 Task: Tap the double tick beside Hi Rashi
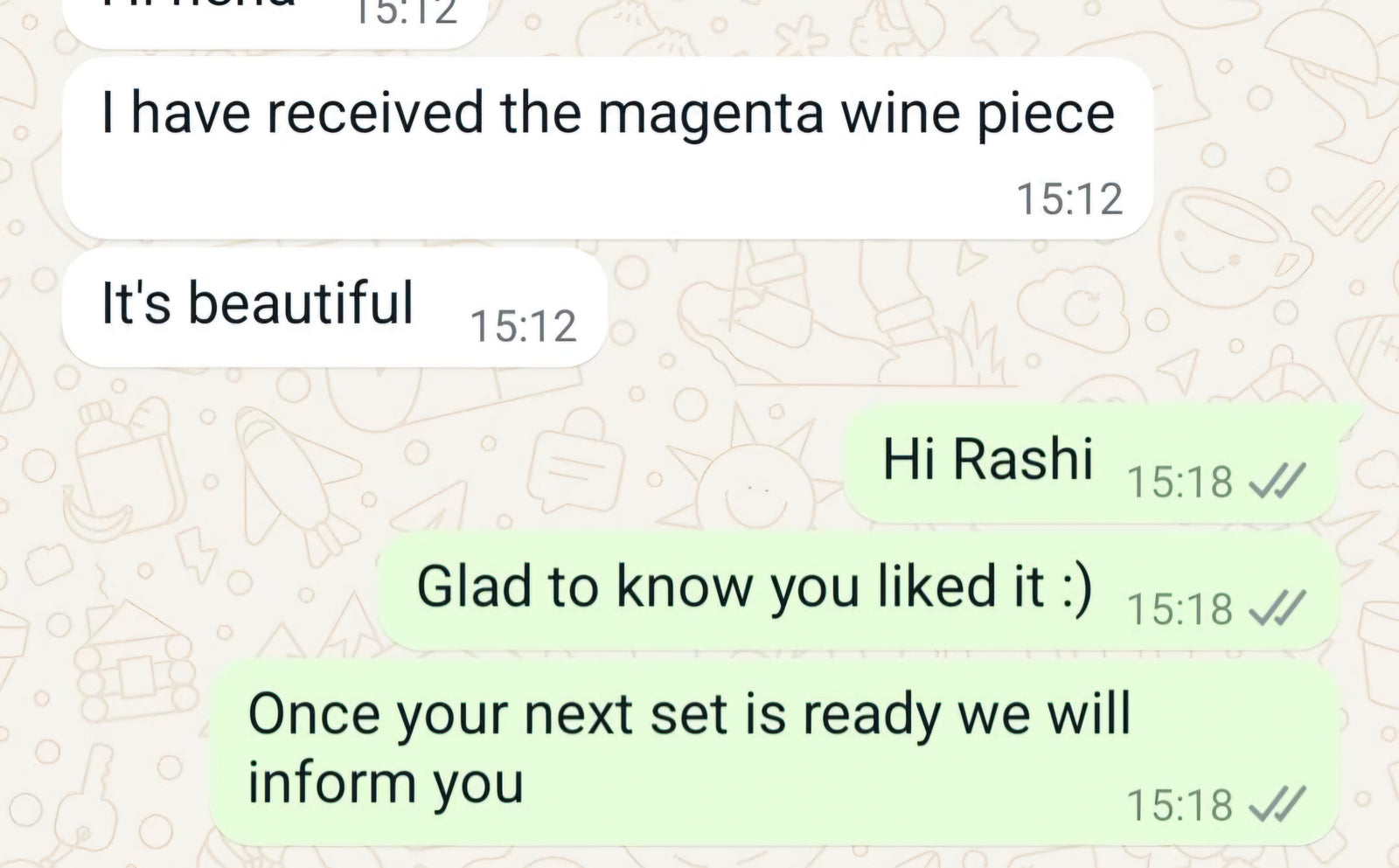[1278, 481]
